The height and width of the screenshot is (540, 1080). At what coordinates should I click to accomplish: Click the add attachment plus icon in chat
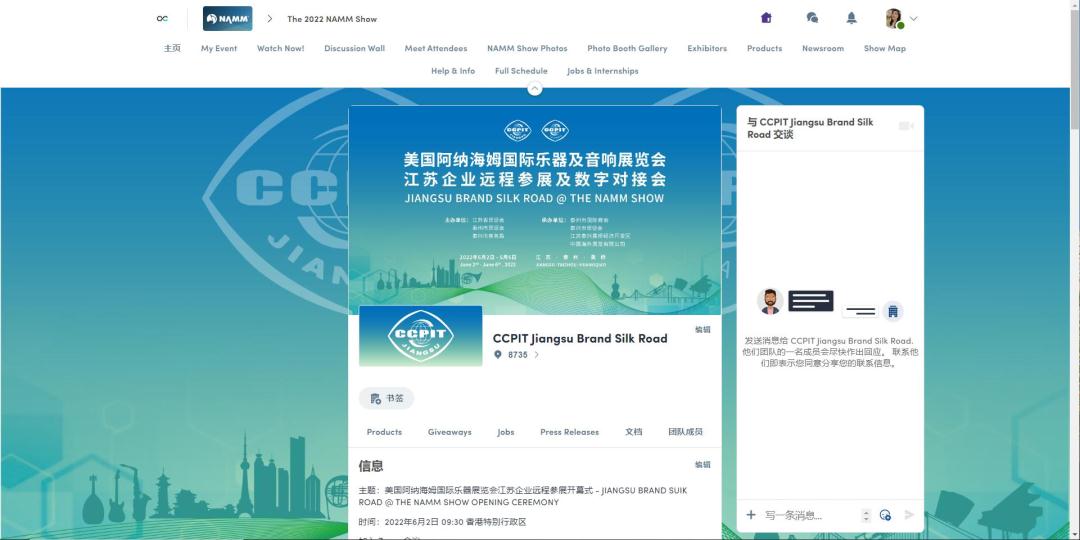click(x=751, y=515)
